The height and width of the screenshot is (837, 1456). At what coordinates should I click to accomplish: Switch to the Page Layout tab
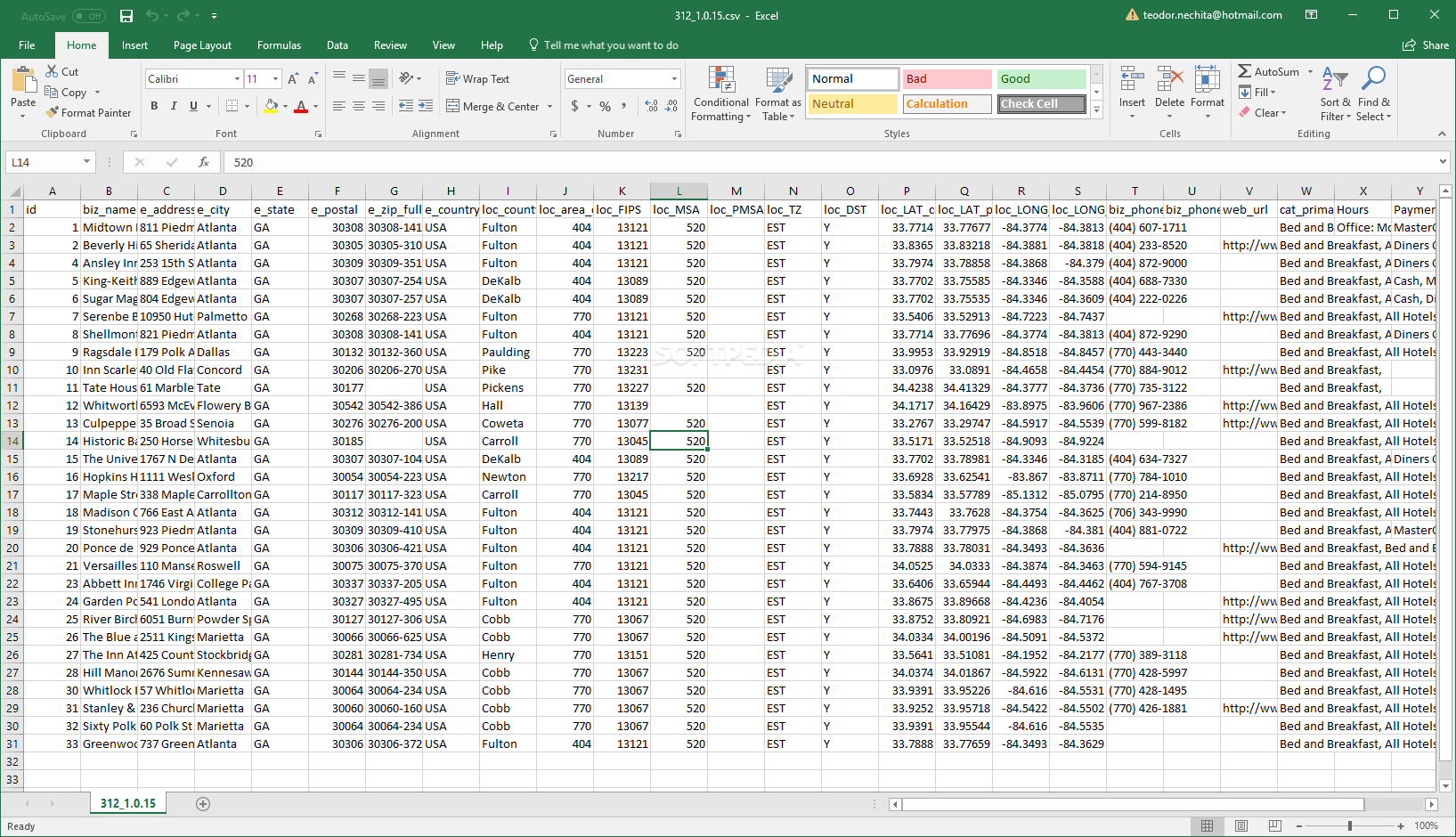point(202,45)
